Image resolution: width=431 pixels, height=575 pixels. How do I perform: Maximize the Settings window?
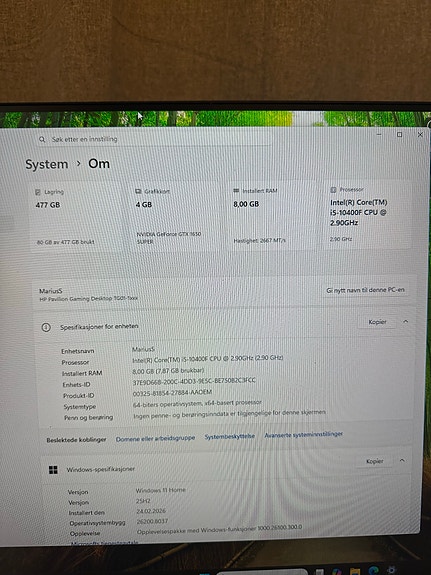click(399, 135)
